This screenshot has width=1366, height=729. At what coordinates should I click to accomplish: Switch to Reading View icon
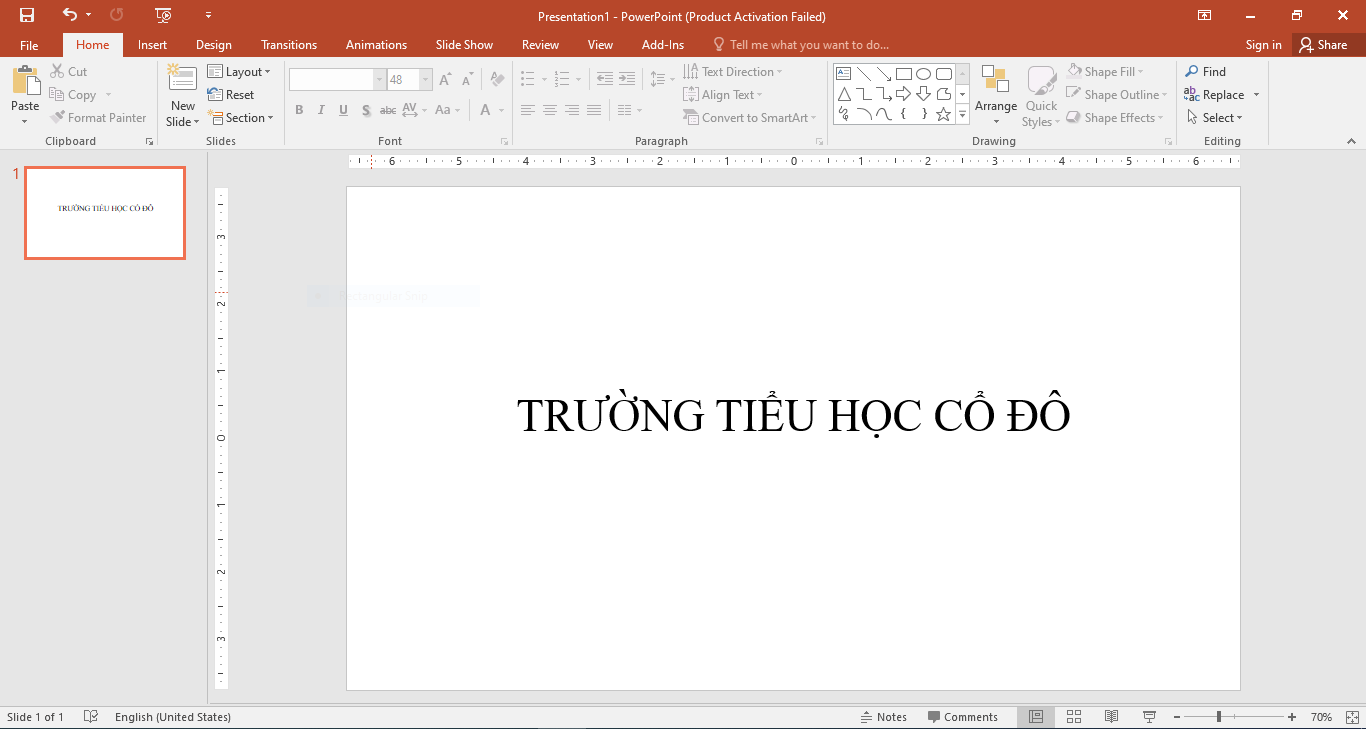click(1111, 717)
